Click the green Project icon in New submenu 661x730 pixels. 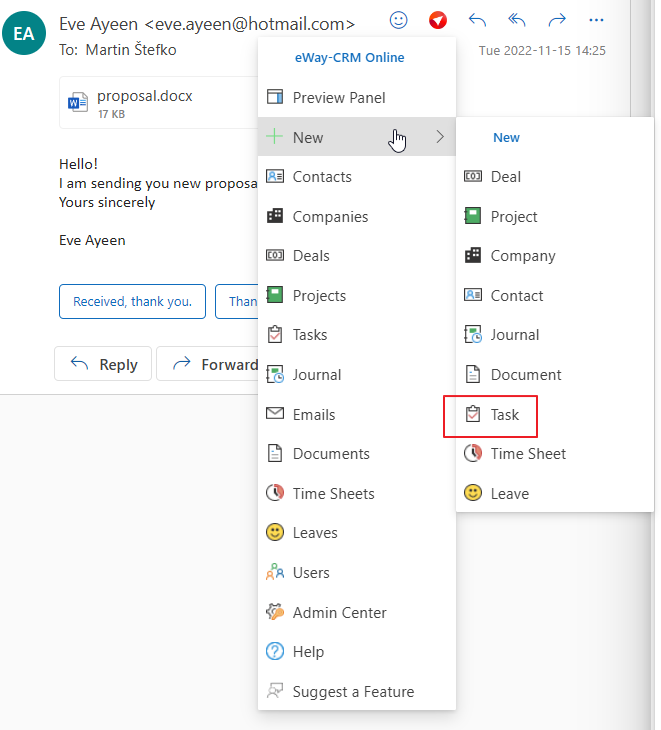click(x=472, y=216)
